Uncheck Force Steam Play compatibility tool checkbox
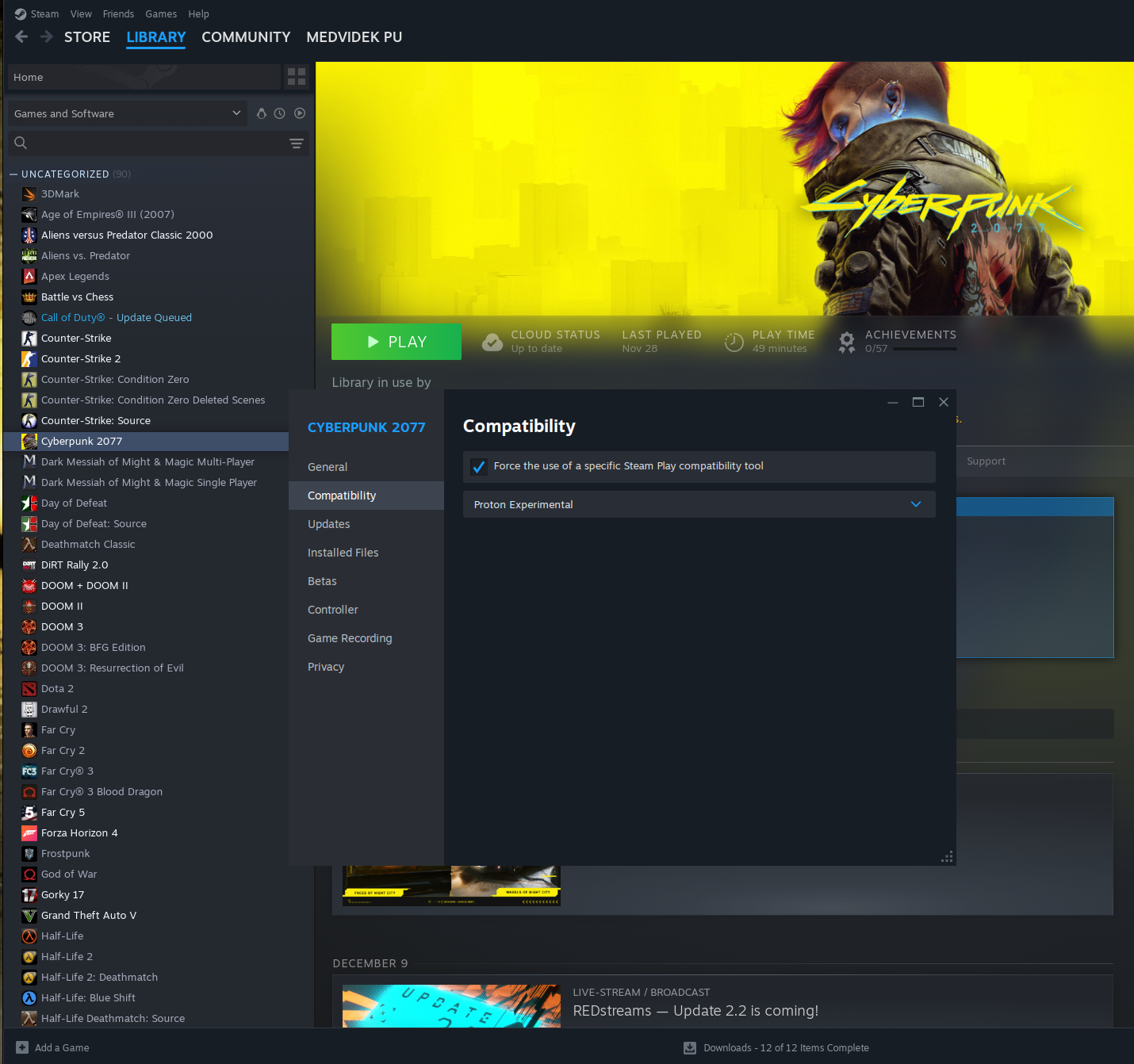The height and width of the screenshot is (1064, 1134). (479, 467)
